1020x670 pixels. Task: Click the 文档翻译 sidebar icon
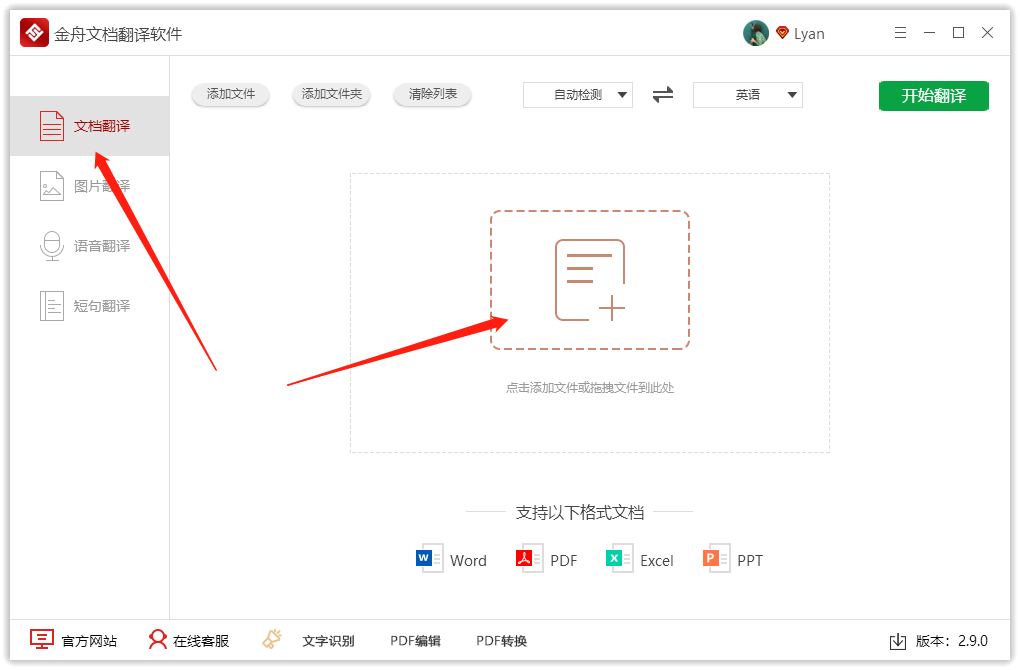pyautogui.click(x=51, y=125)
